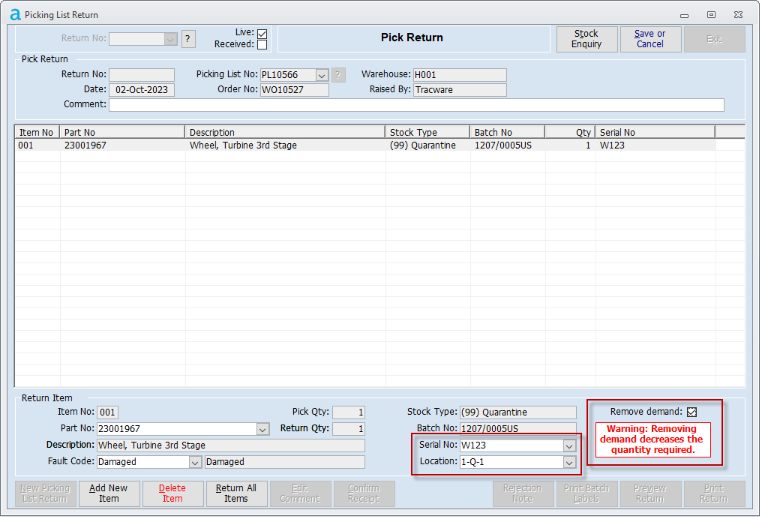Click the app logo icon in title bar
This screenshot has width=760, height=517.
(14, 15)
